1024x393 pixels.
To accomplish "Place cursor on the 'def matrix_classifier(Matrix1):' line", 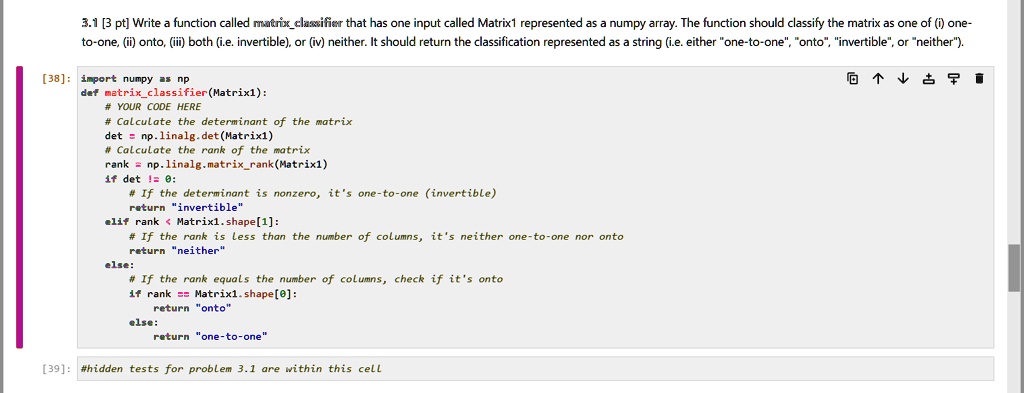I will coord(174,93).
